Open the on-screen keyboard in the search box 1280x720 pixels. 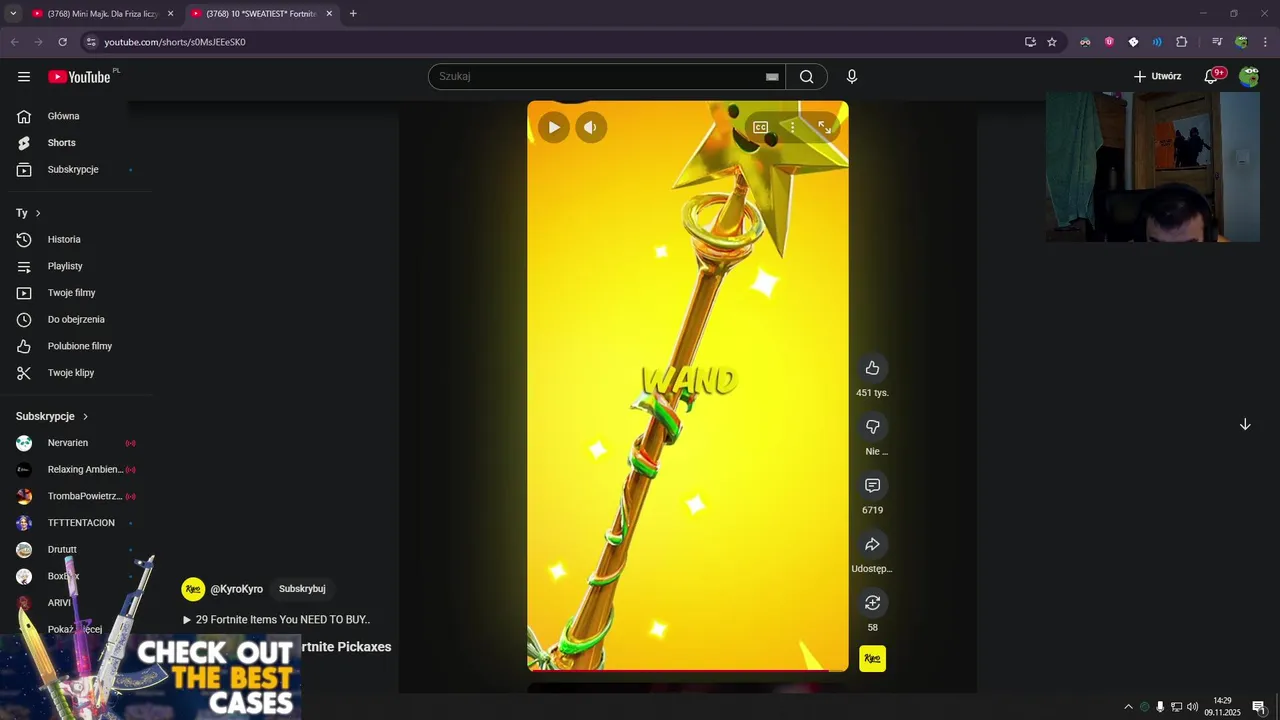click(772, 77)
